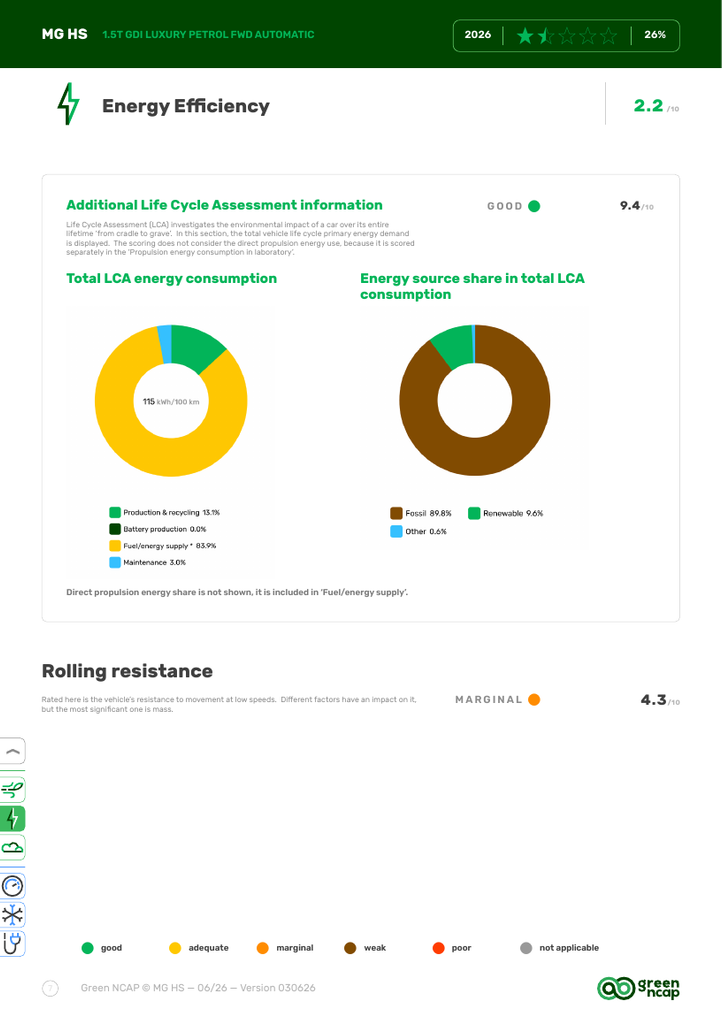The image size is (722, 1024).
Task: Open the Clean Air wind-leaf section icon
Action: [12, 790]
